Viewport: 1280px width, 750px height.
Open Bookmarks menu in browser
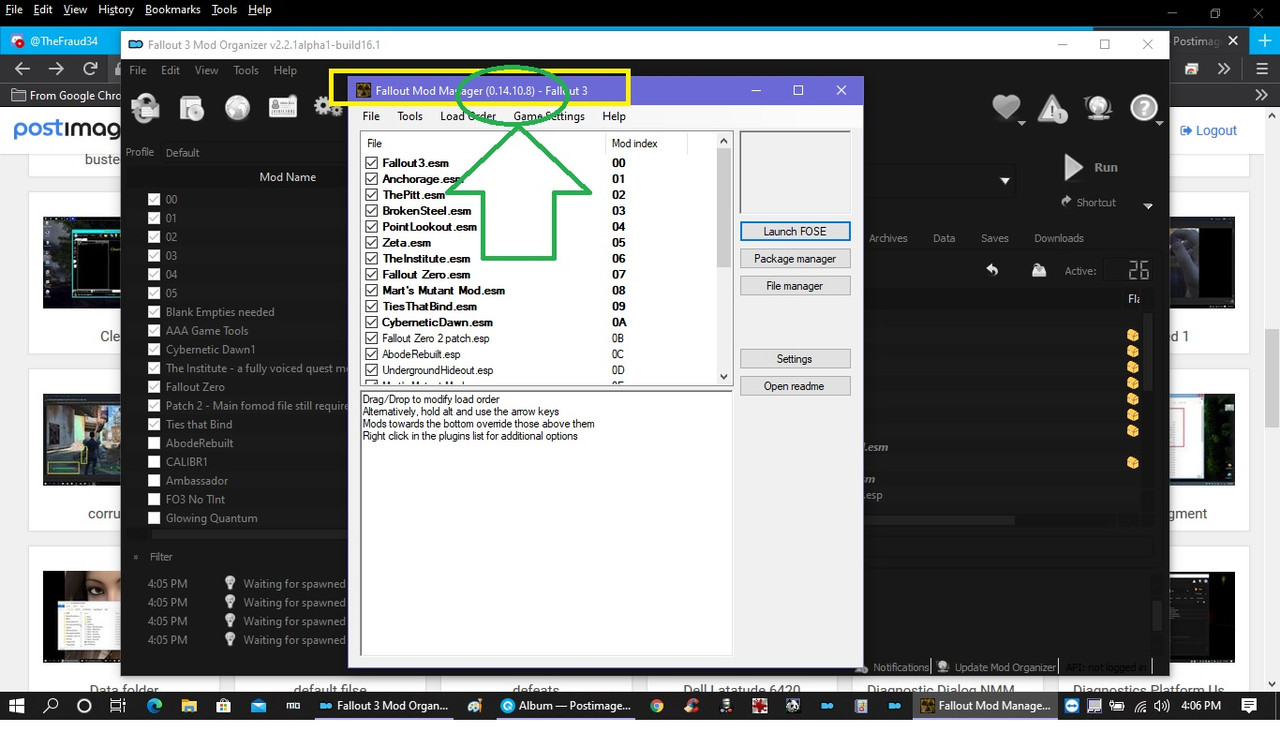(x=173, y=9)
